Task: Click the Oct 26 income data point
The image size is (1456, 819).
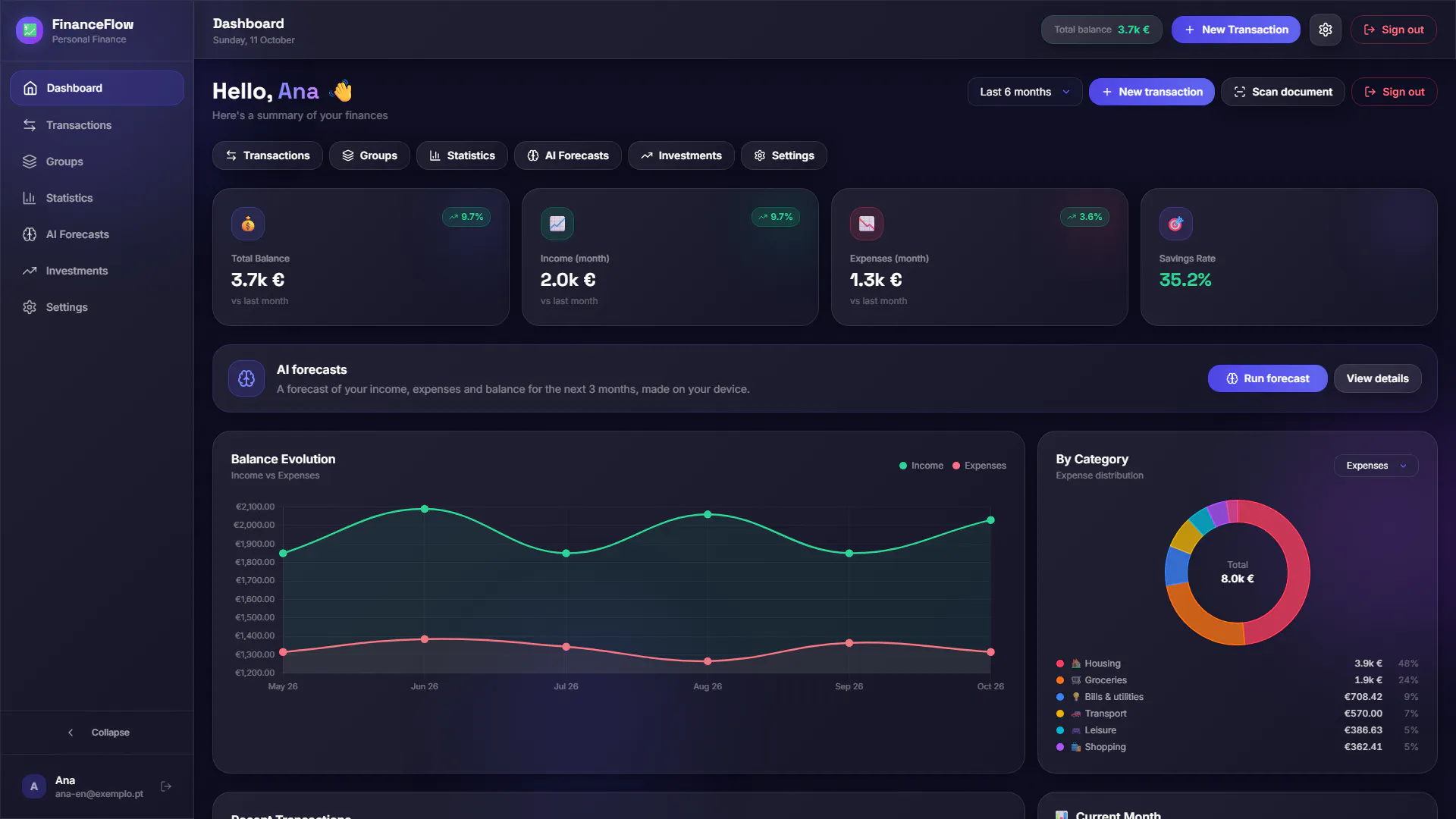Action: (x=990, y=520)
